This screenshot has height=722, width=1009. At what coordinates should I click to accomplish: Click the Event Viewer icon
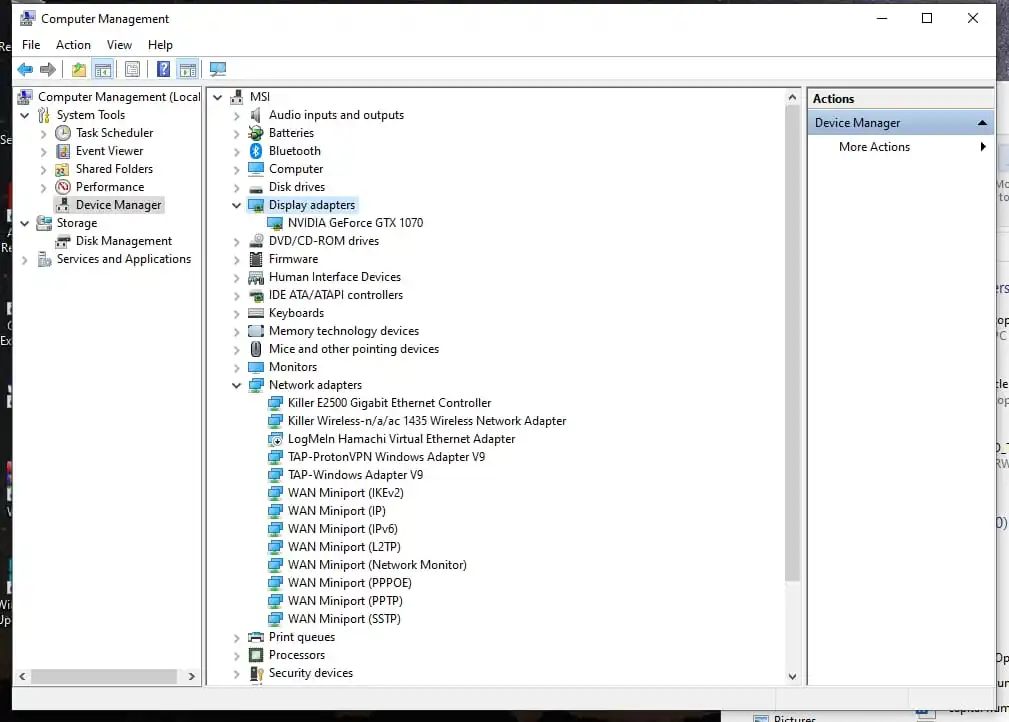coord(63,151)
